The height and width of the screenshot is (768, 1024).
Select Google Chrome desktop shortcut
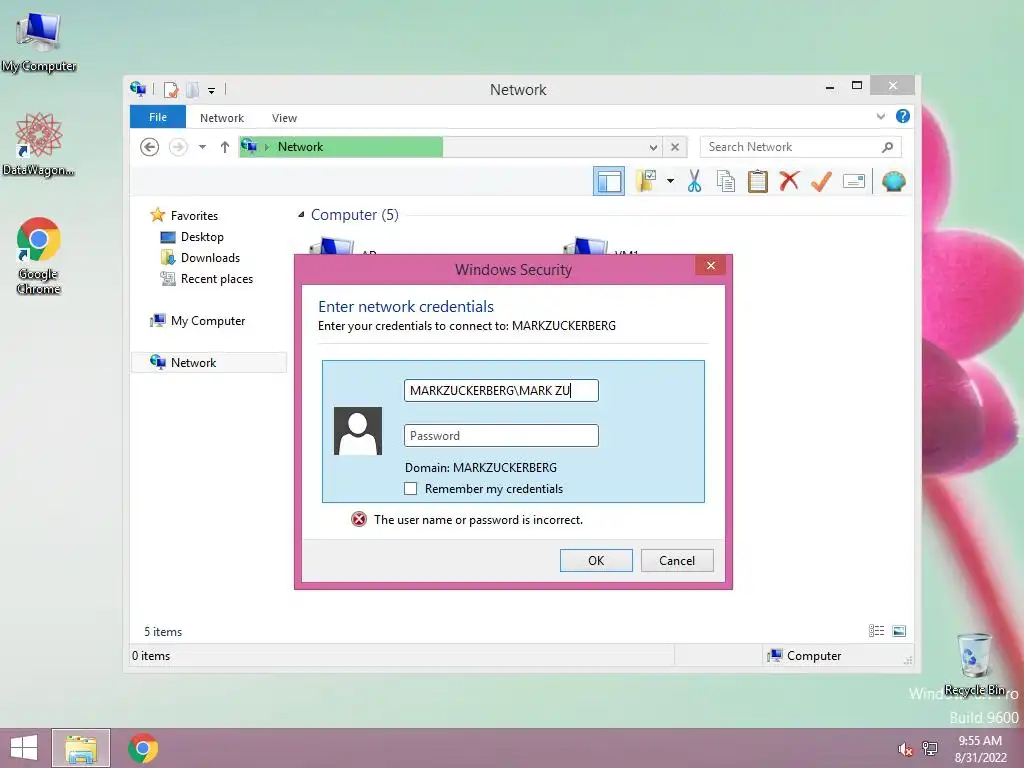coord(39,256)
